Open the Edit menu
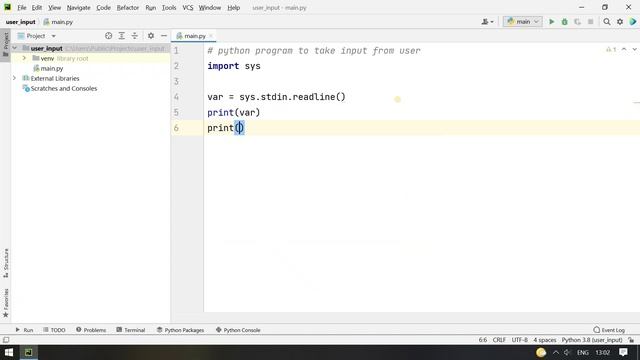This screenshot has width=640, height=360. [37, 7]
